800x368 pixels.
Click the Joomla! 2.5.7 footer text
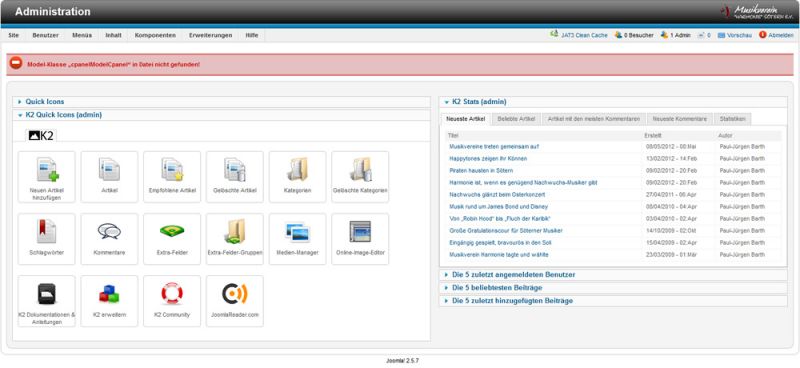[402, 360]
